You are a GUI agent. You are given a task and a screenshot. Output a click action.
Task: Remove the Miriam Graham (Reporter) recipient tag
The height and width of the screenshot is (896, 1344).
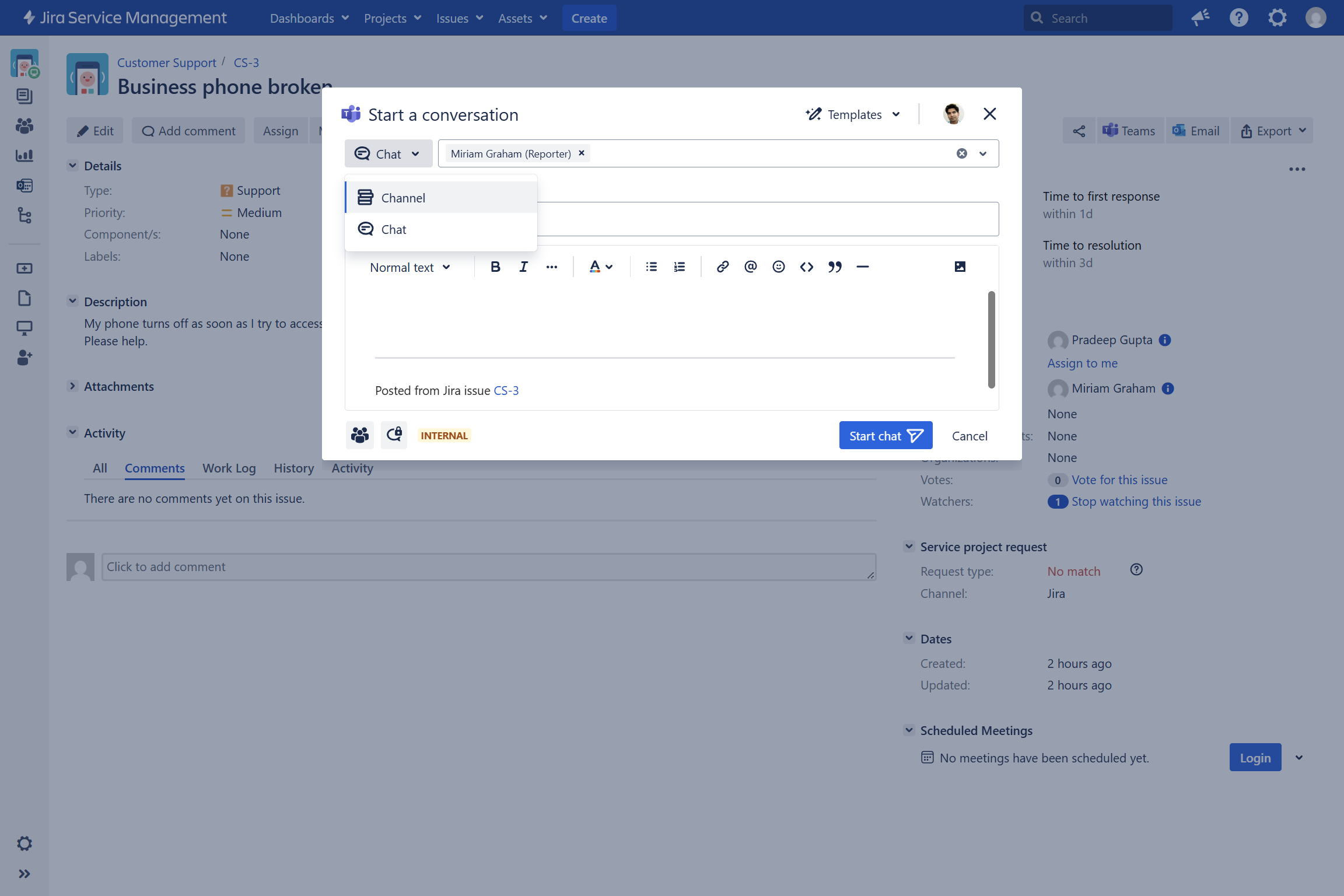581,153
